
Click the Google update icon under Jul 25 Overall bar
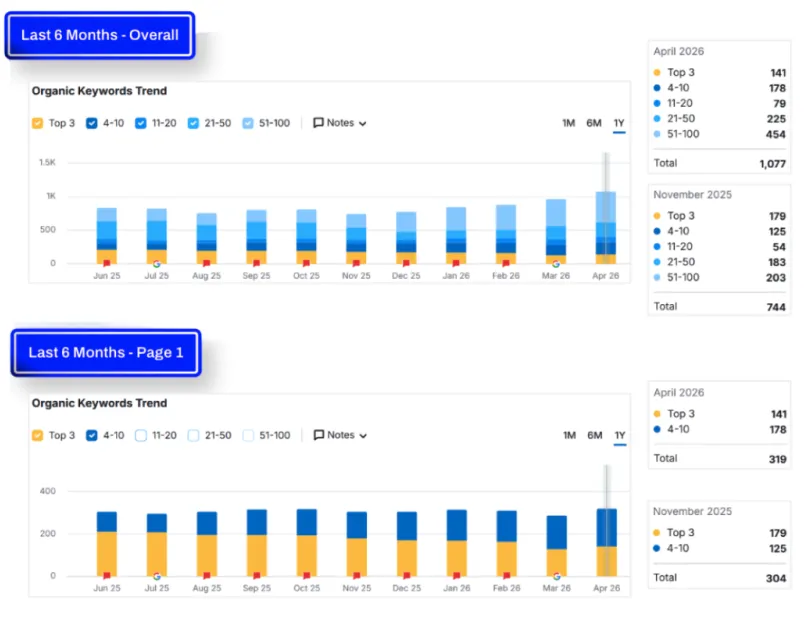157,264
